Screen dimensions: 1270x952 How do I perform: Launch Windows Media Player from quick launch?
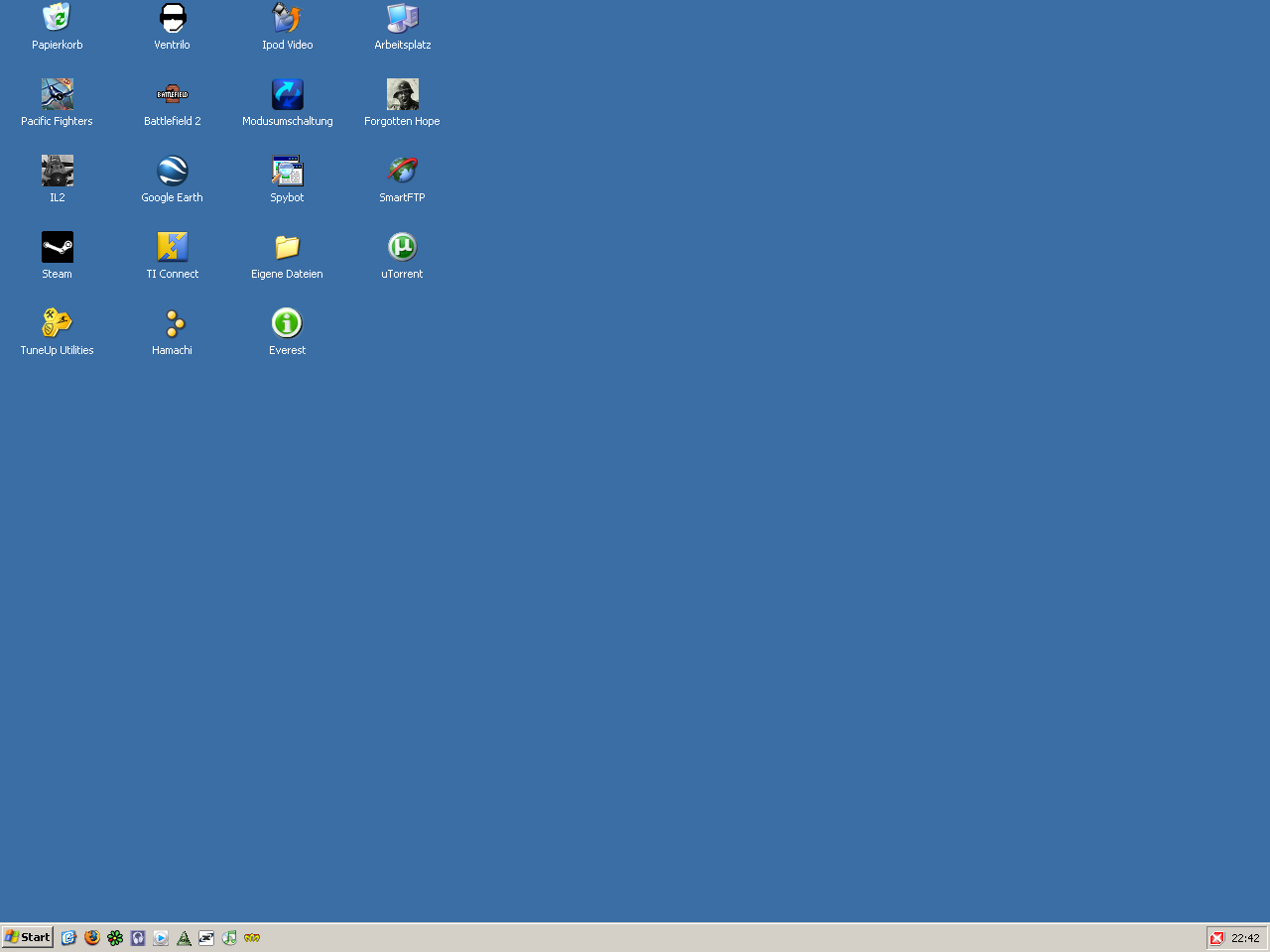click(161, 937)
